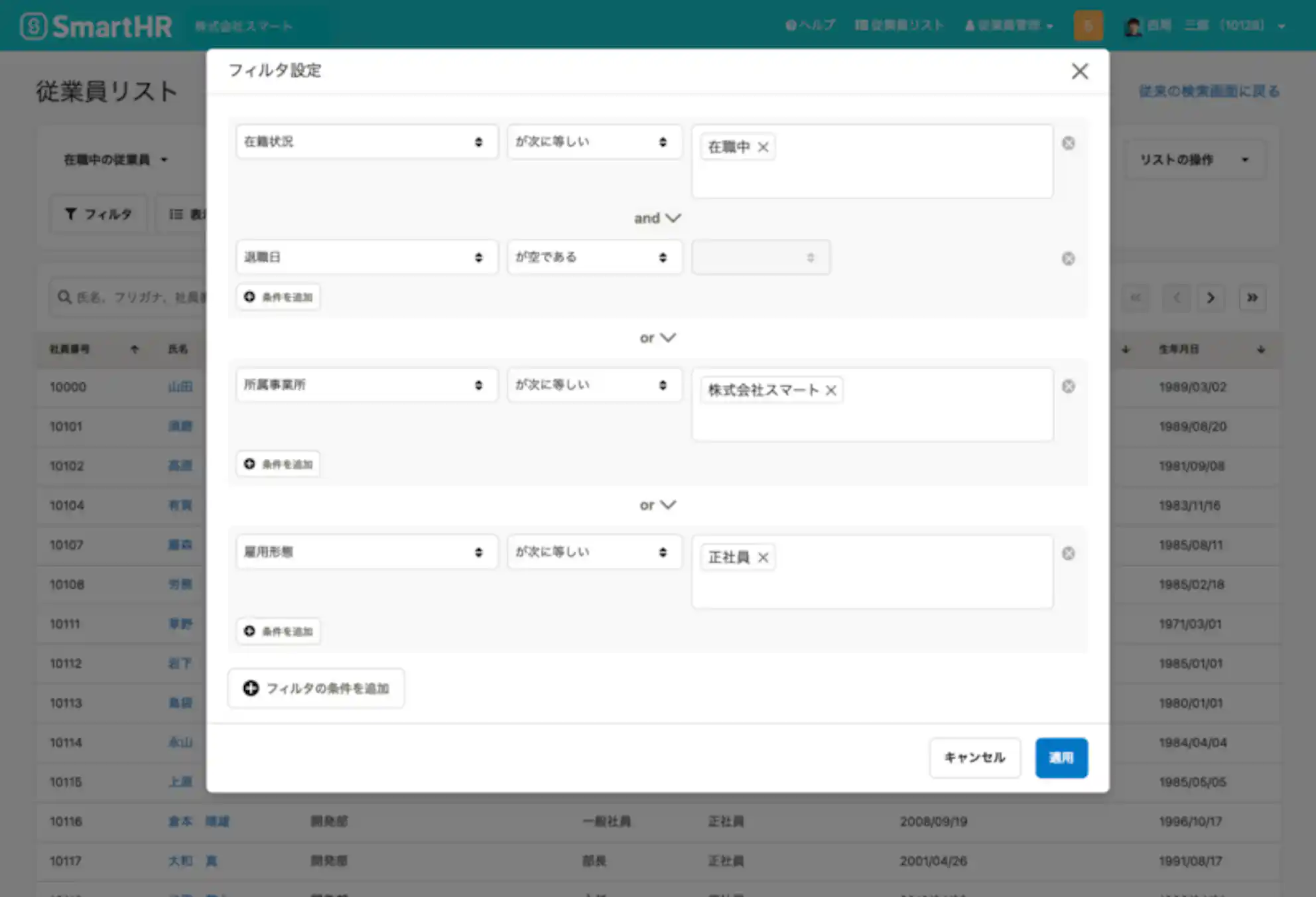
Task: Remove the 株式会社スマート tag
Action: tap(830, 390)
